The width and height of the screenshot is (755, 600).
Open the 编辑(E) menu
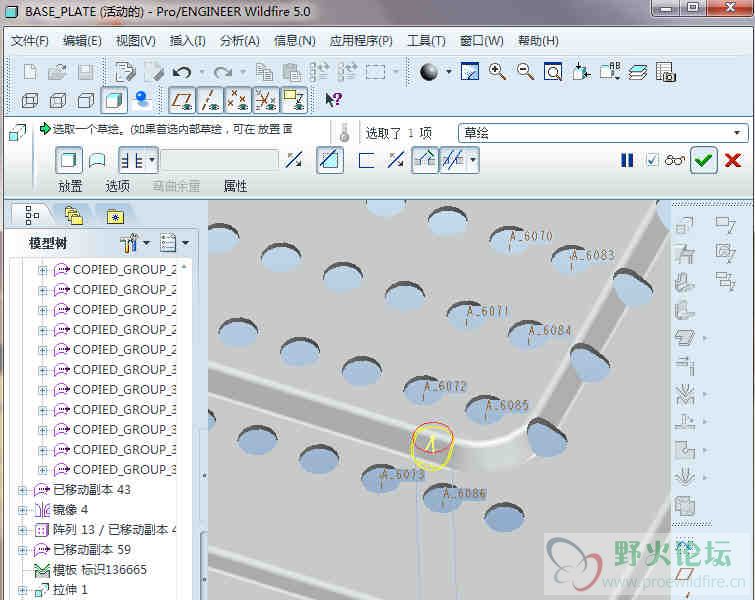click(82, 41)
